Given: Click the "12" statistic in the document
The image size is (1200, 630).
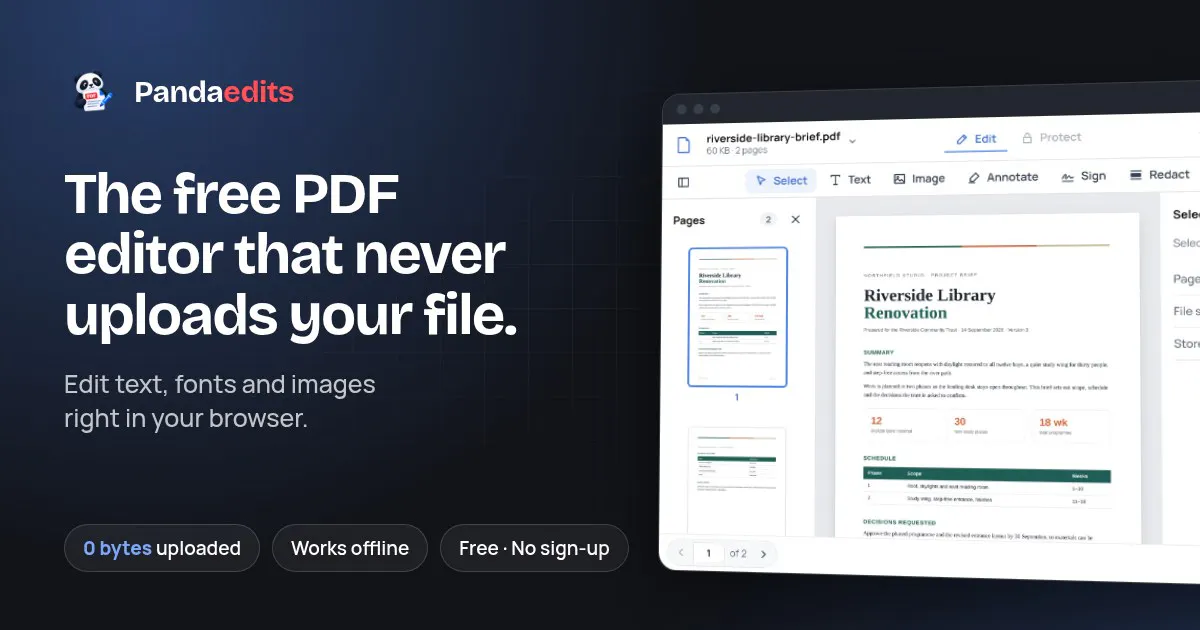Looking at the screenshot, I should (876, 421).
